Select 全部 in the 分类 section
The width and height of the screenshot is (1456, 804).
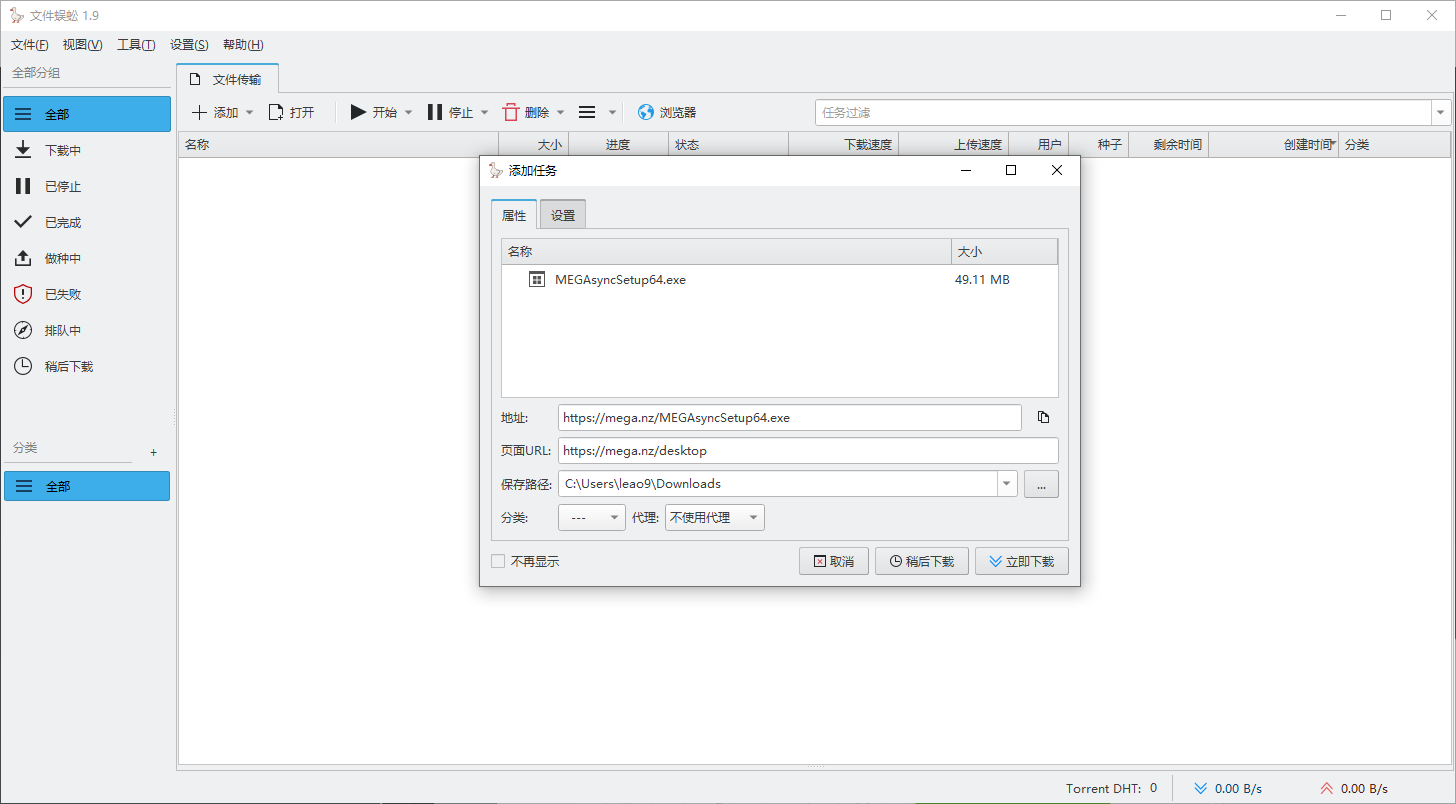click(87, 486)
